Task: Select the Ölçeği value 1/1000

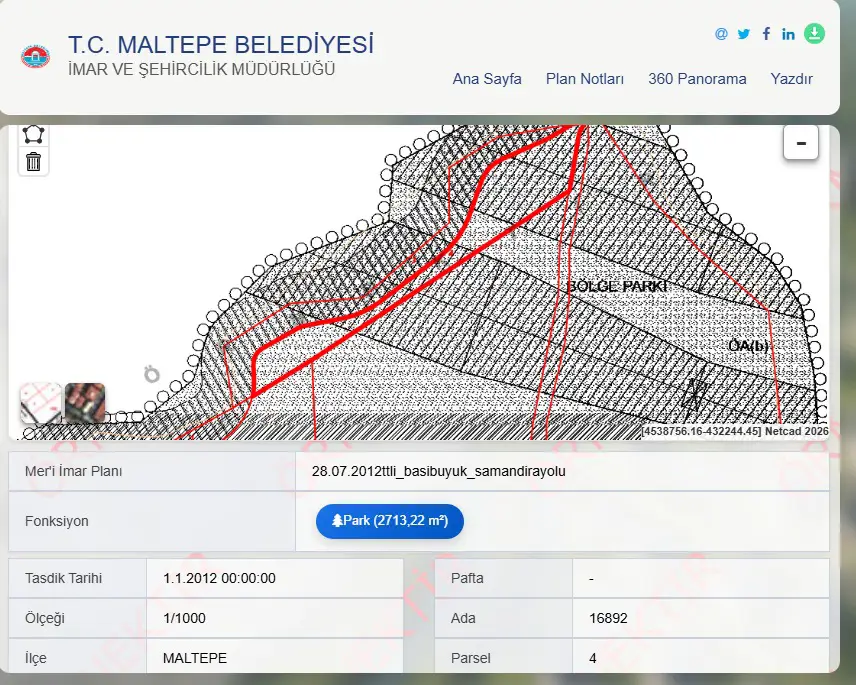Action: (x=185, y=618)
